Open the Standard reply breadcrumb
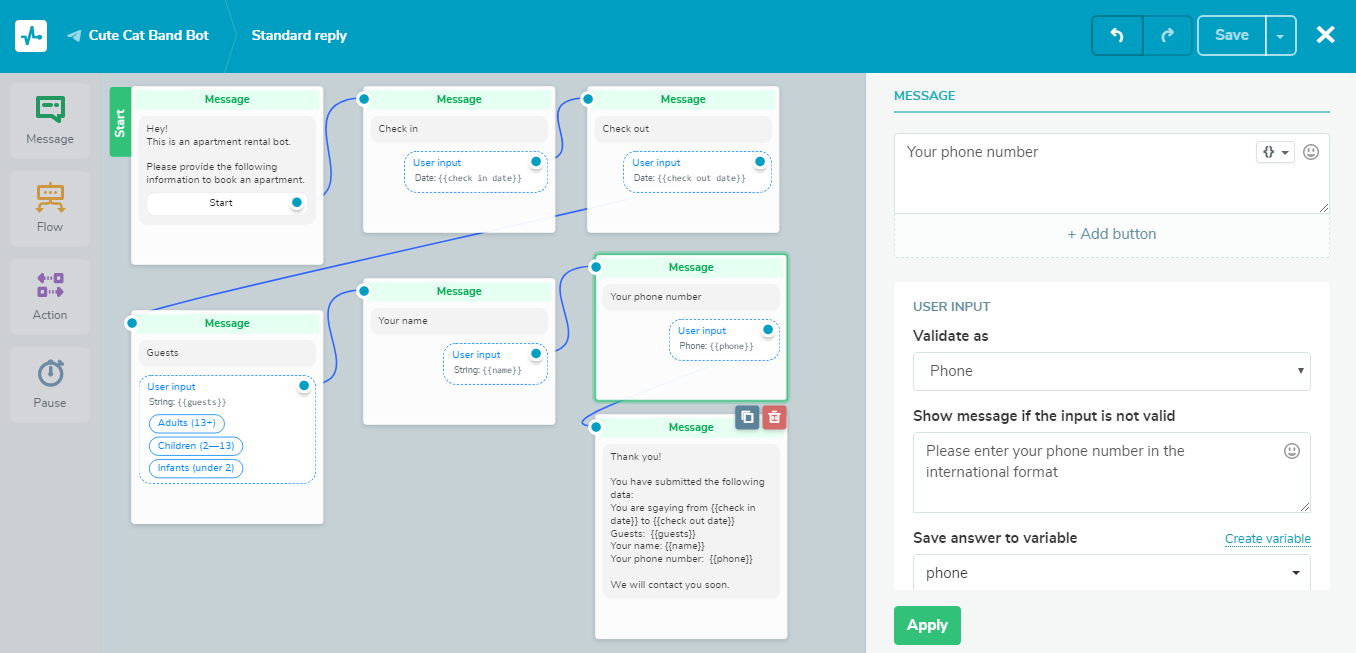The width and height of the screenshot is (1356, 653). coord(299,35)
